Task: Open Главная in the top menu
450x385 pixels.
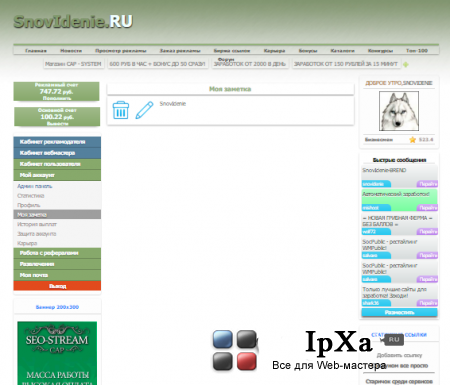Action: point(36,51)
